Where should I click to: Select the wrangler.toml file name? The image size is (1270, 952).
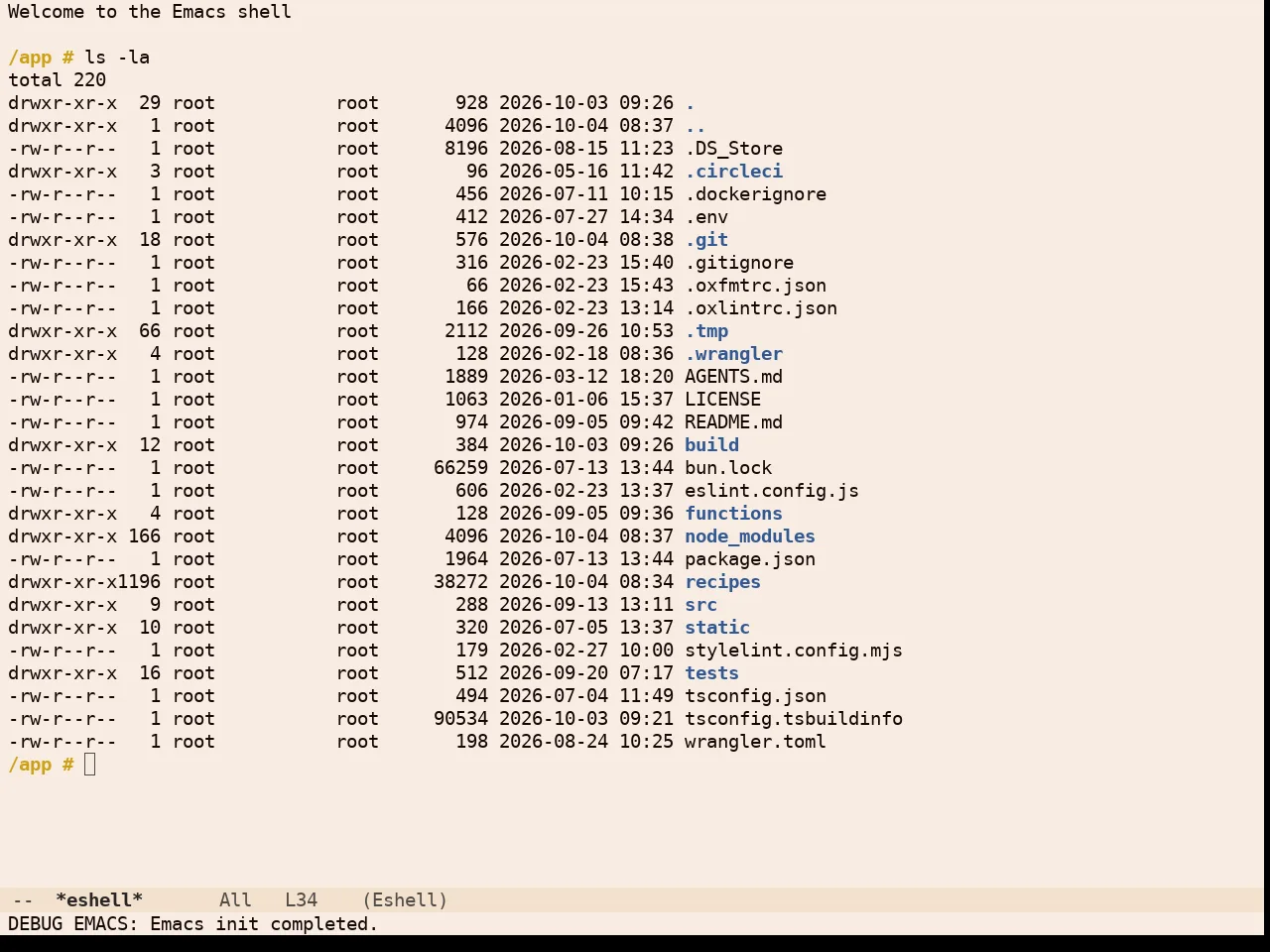pyautogui.click(x=756, y=742)
